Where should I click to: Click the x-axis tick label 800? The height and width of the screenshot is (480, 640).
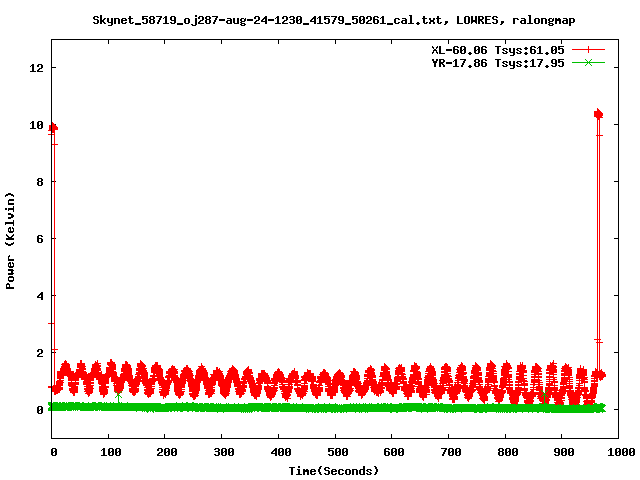(507, 452)
